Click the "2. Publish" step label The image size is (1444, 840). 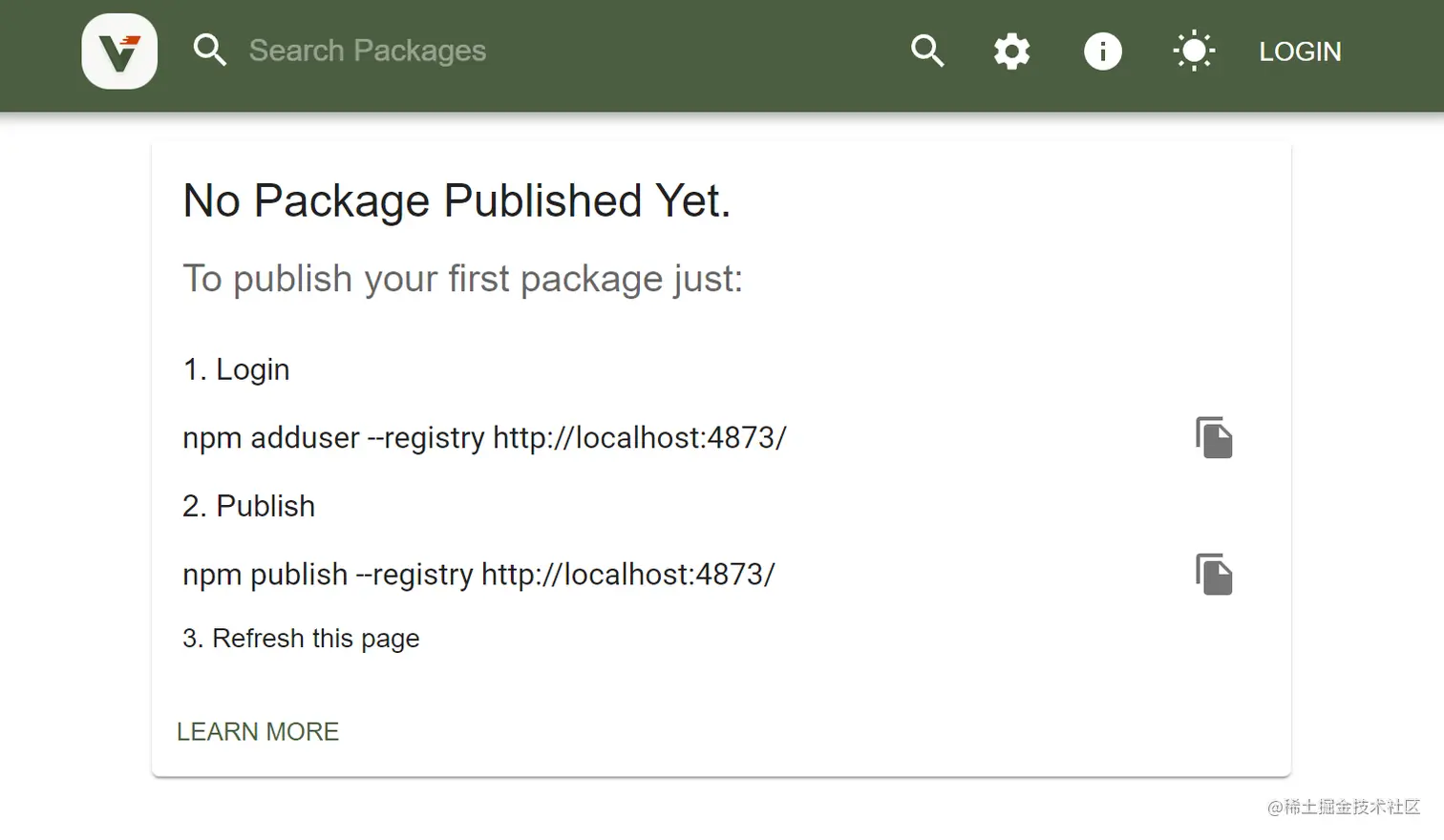click(x=248, y=506)
